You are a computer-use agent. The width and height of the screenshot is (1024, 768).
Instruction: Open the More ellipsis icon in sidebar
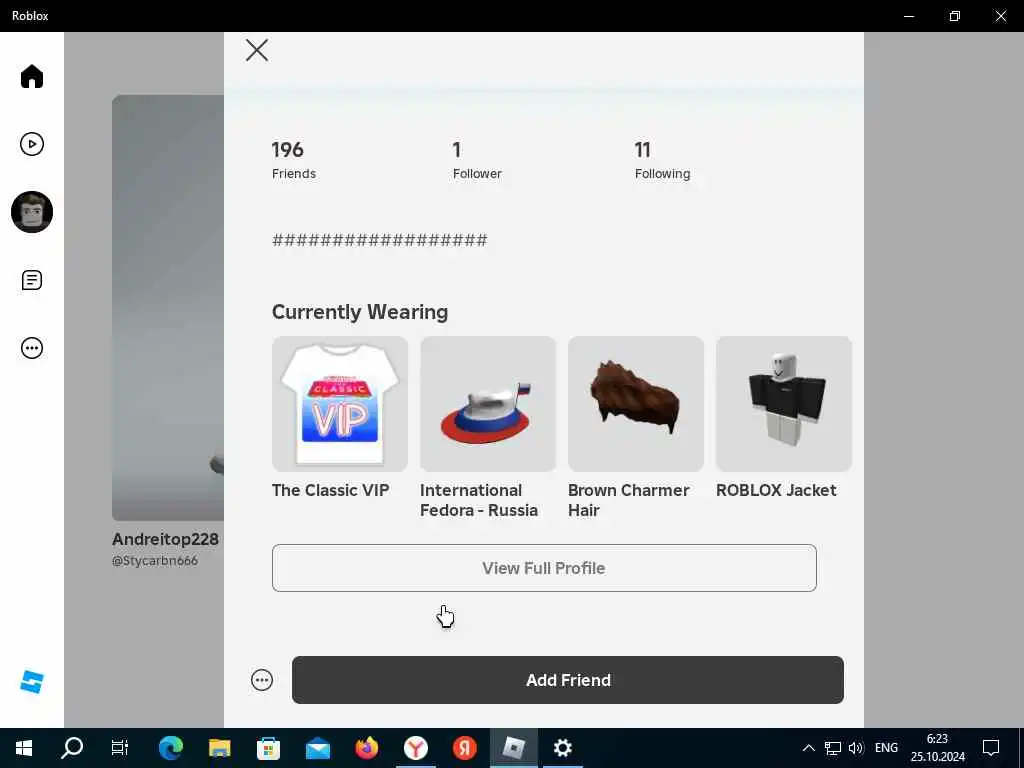pyautogui.click(x=31, y=348)
